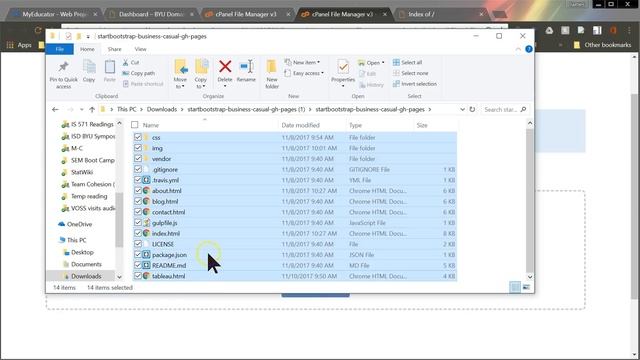Screen dimensions: 640x360
Task: Switch to Index of / browser tab
Action: point(441,14)
